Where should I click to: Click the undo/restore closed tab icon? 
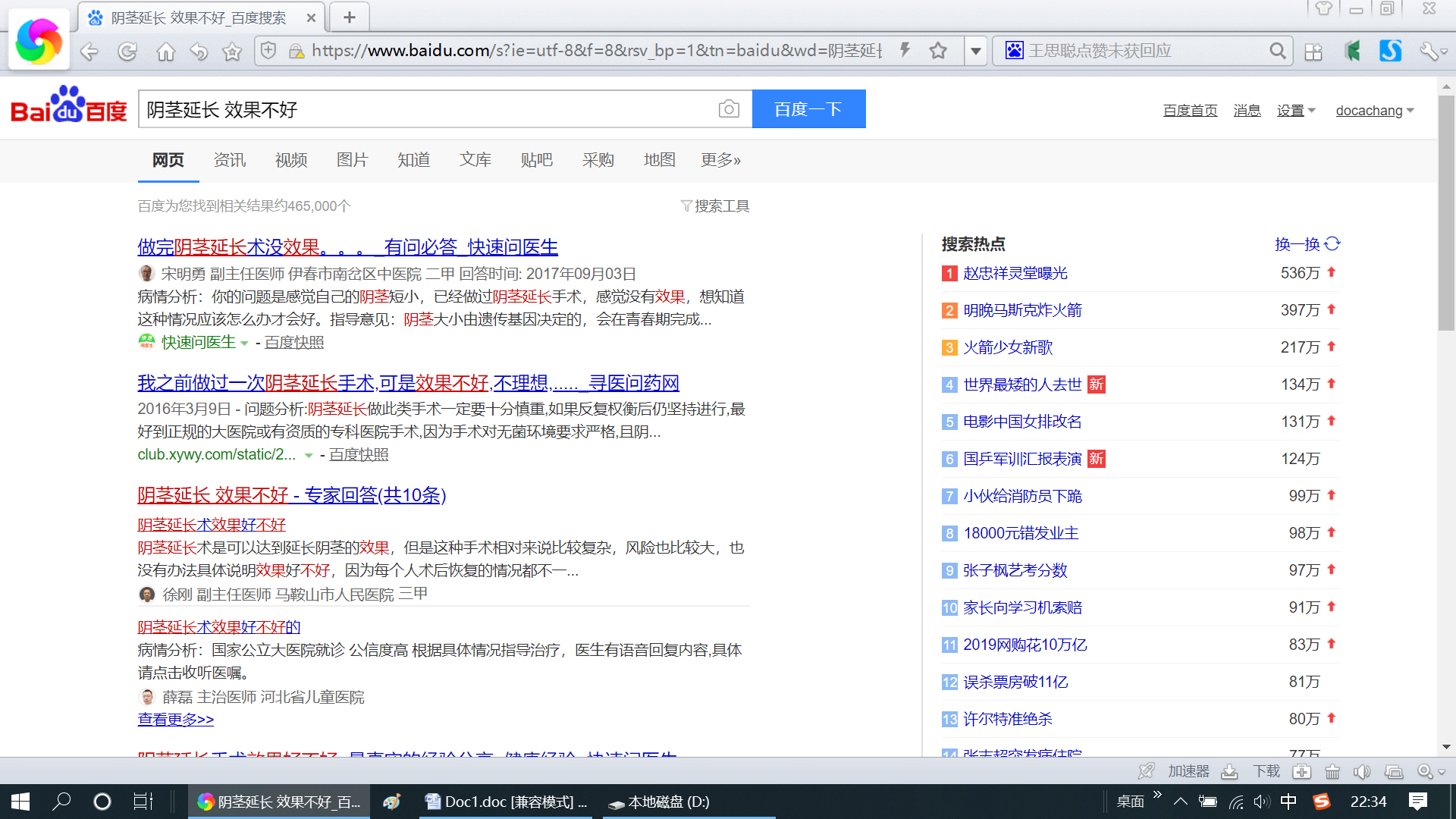click(x=199, y=52)
